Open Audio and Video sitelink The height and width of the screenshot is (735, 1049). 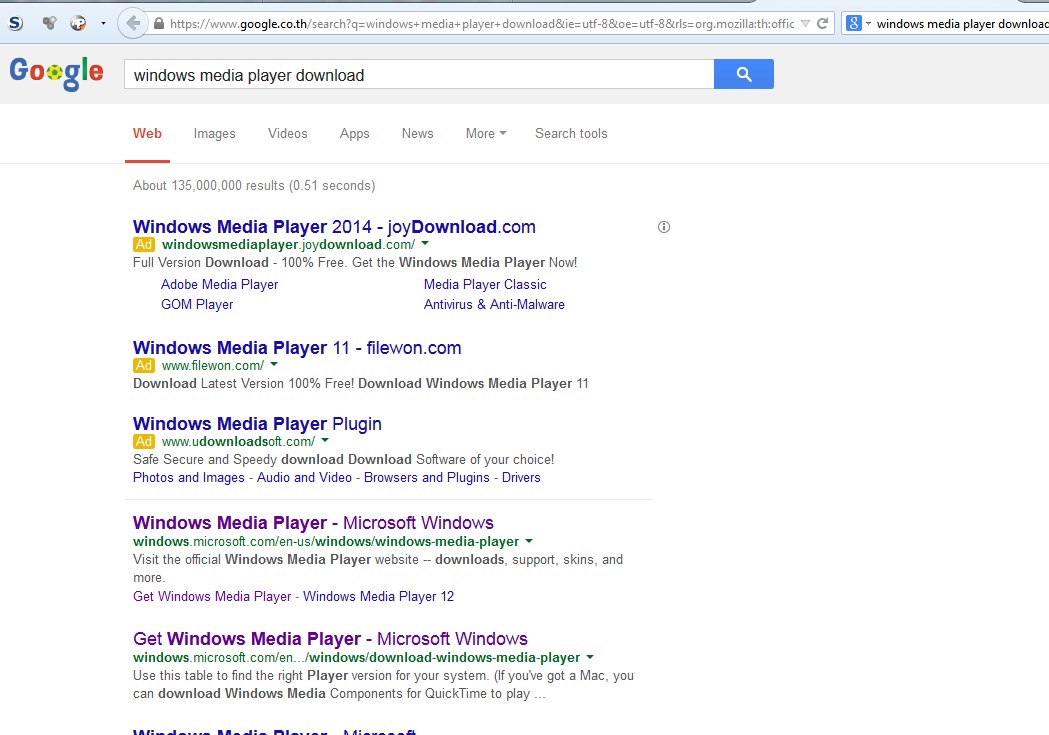point(304,478)
